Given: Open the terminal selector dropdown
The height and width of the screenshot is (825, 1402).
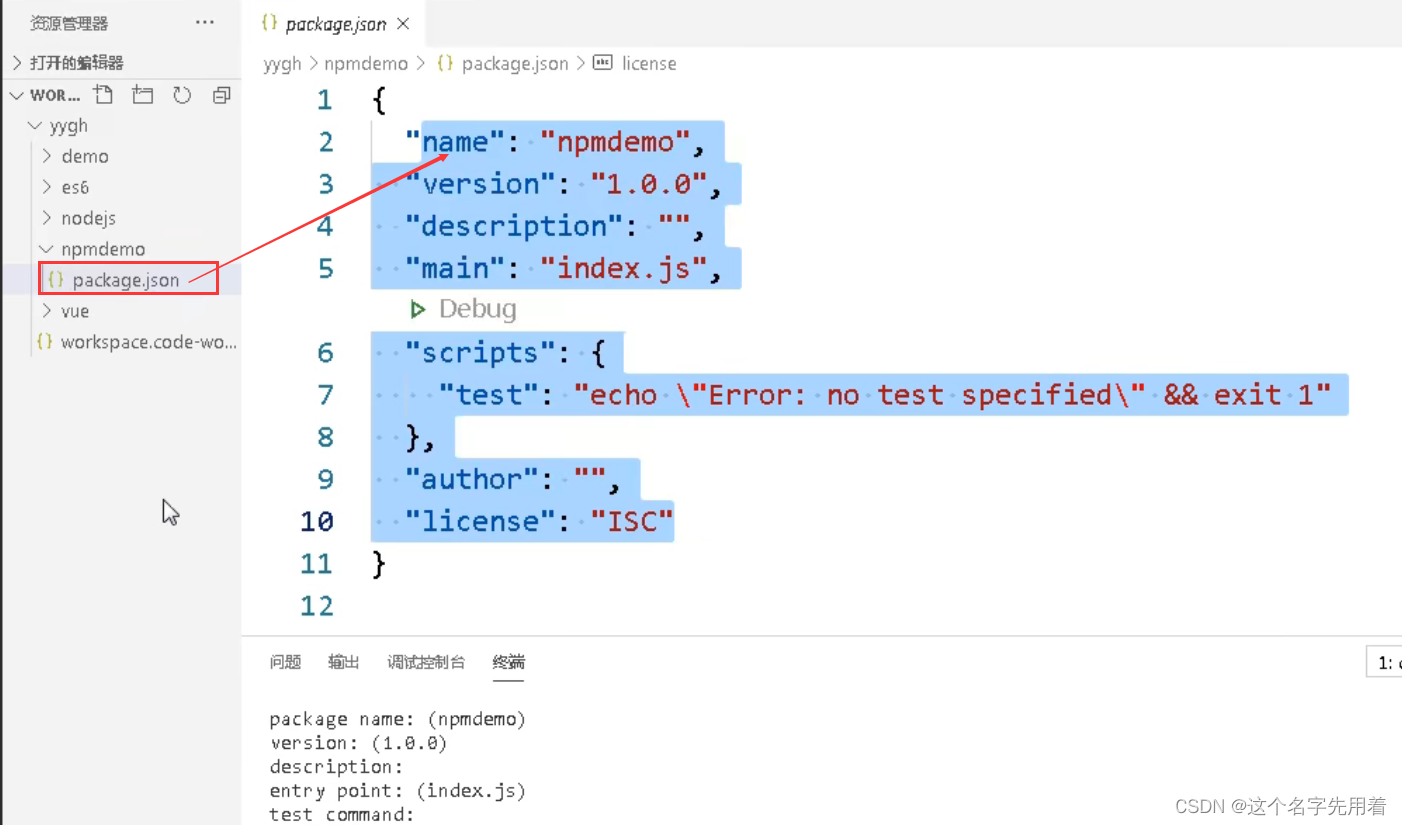Looking at the screenshot, I should [1385, 662].
